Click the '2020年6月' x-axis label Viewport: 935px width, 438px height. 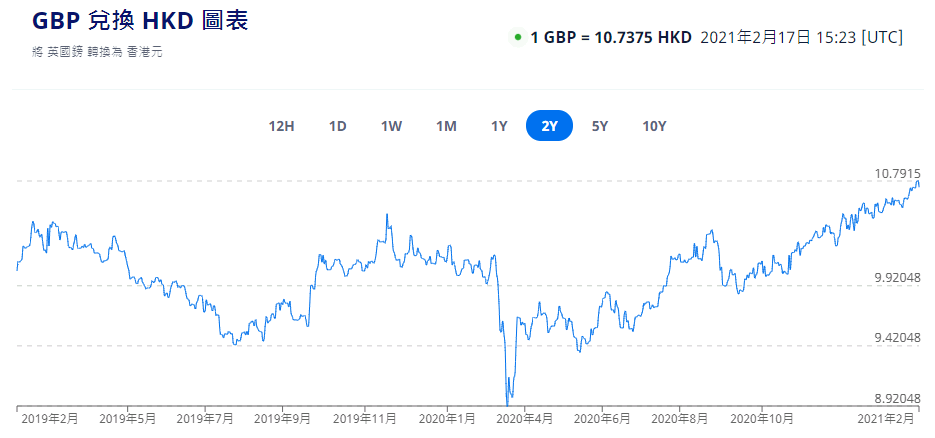602,419
